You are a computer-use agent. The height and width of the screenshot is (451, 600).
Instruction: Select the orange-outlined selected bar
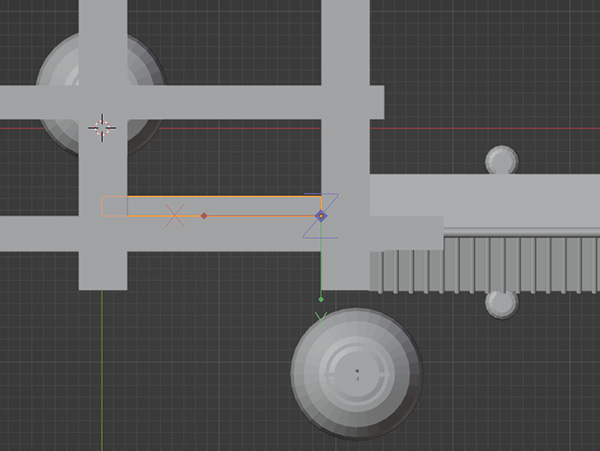[250, 205]
